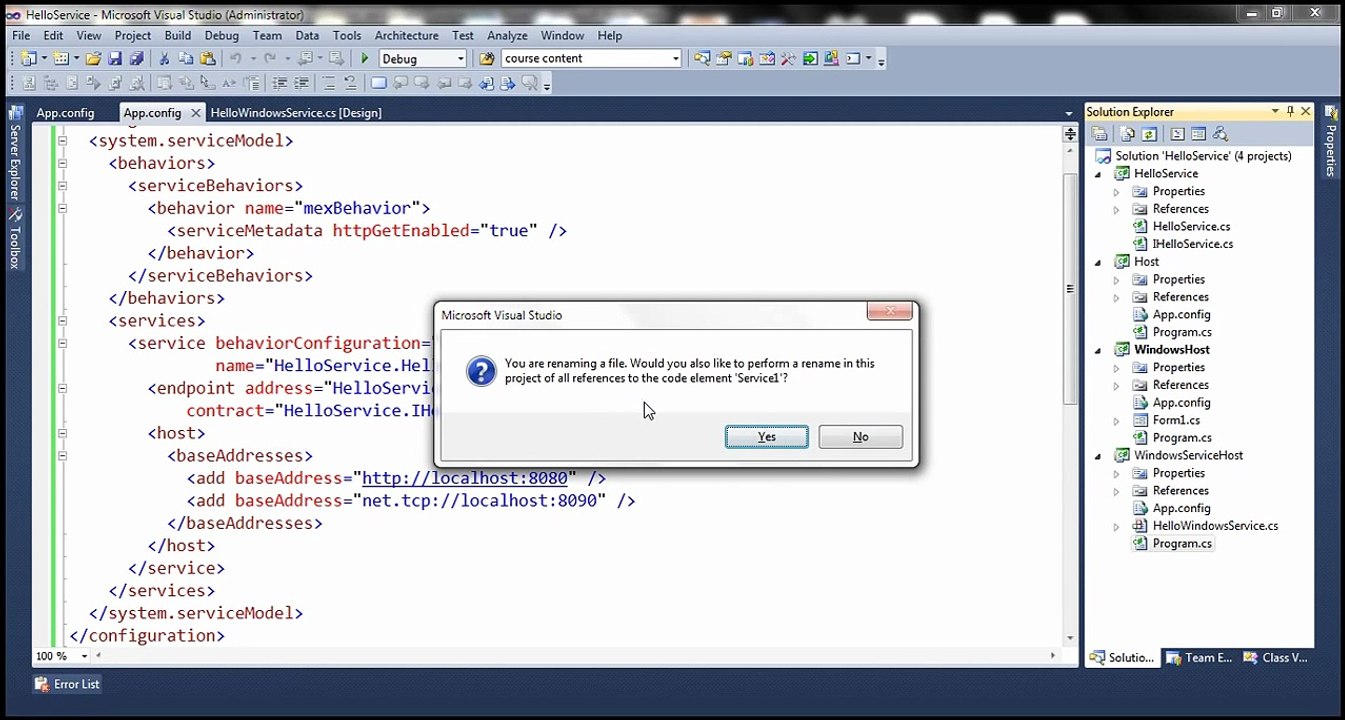Collapse the baseAddresses XML outline toggle
Screen dimensions: 1345x720
[62, 456]
